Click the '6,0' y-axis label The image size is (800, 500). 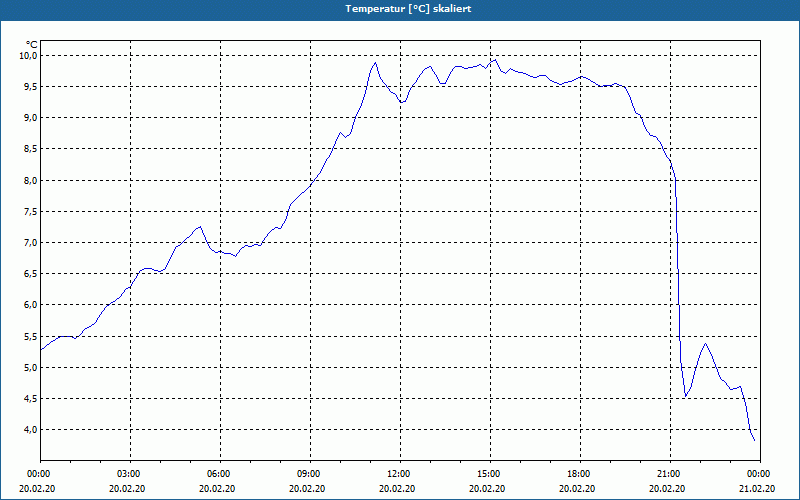(31, 305)
